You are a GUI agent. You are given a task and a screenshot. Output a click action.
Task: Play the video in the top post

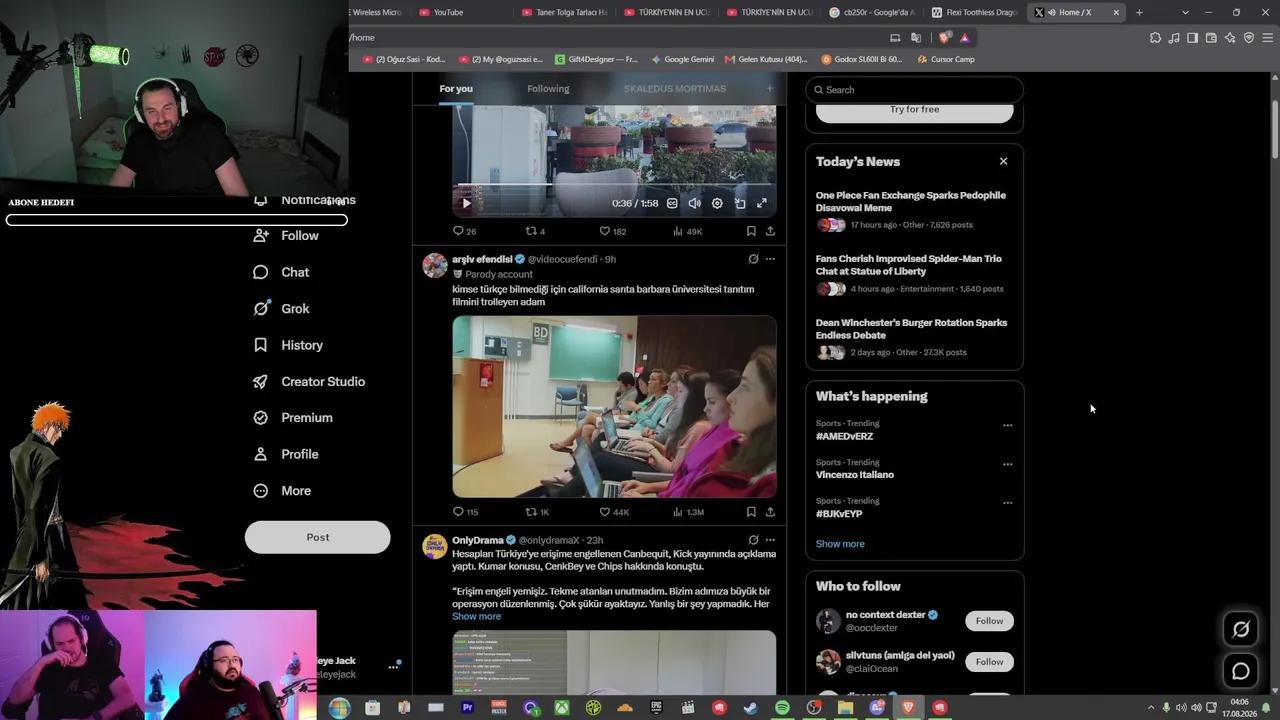pyautogui.click(x=466, y=203)
